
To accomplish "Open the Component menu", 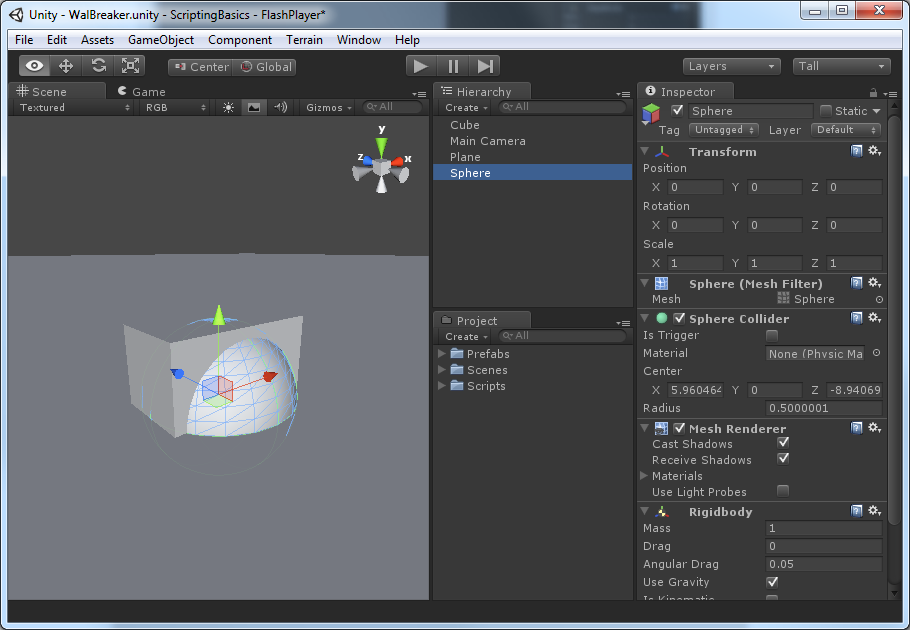I will pos(240,39).
